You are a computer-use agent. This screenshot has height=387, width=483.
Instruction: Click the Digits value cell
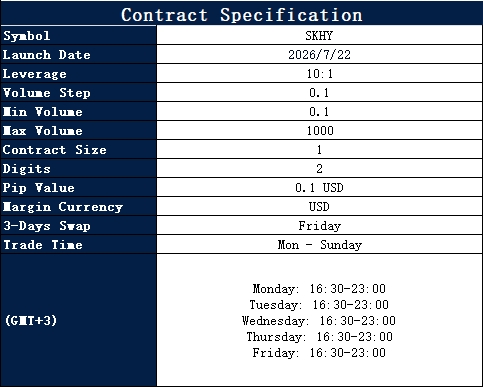pos(319,168)
